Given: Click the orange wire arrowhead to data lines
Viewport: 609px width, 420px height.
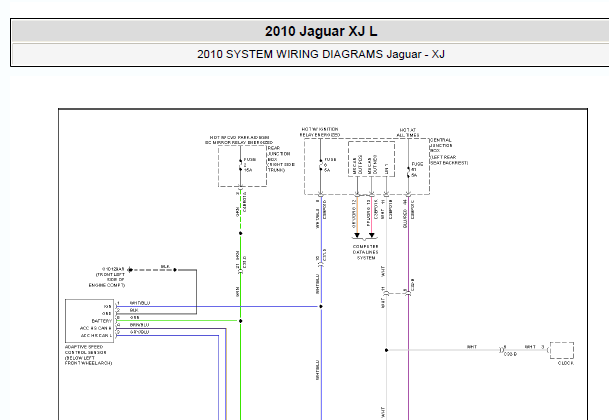Looking at the screenshot, I should pyautogui.click(x=357, y=235).
